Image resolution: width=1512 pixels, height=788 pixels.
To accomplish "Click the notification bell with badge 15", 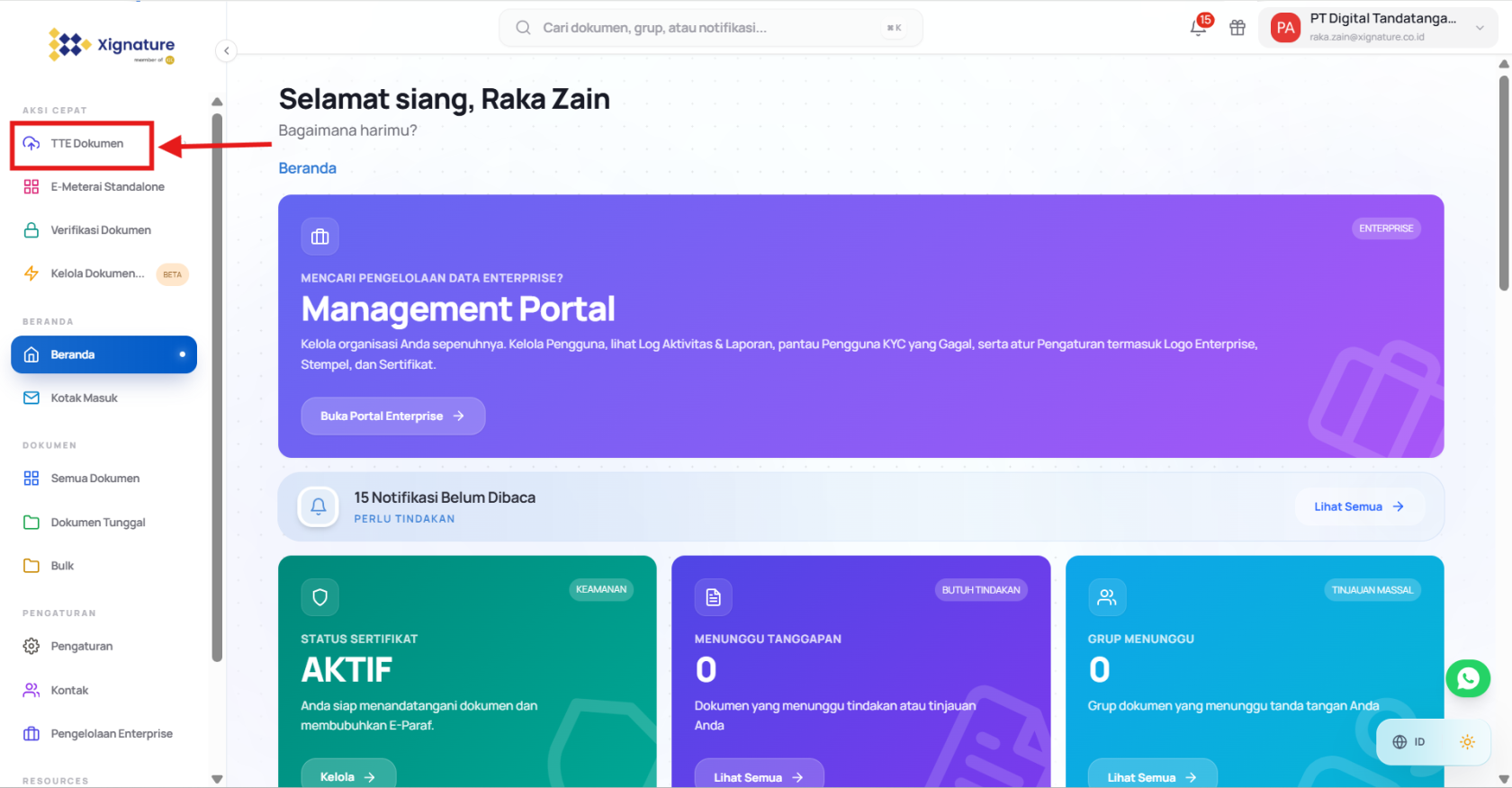I will click(x=1199, y=27).
